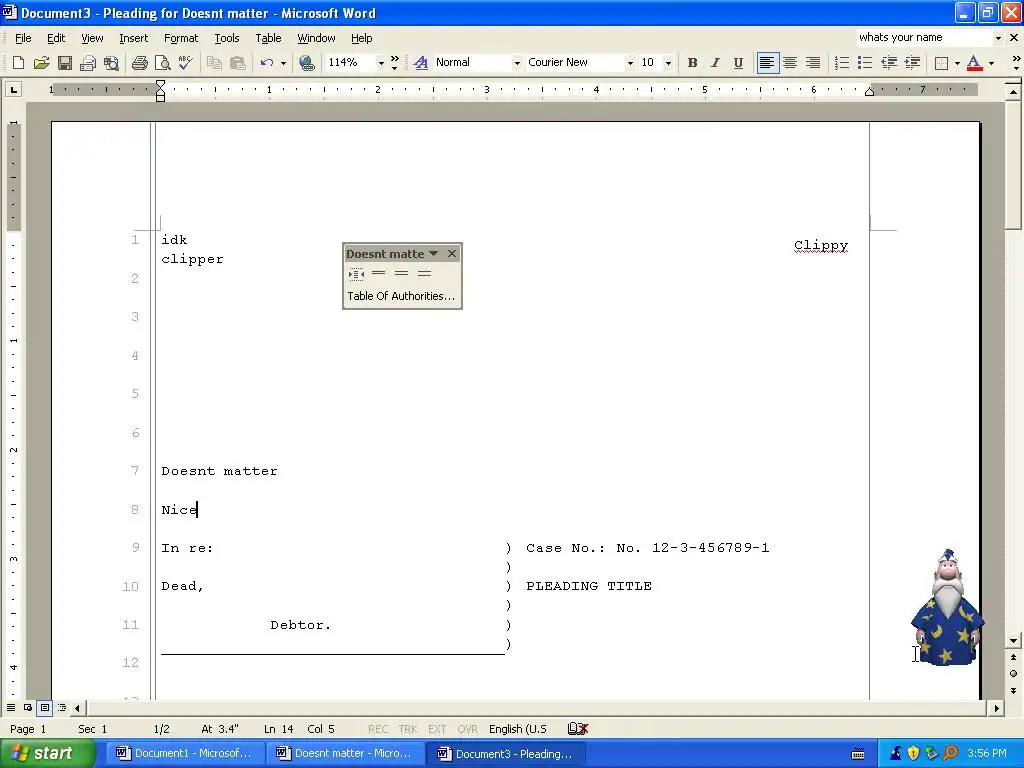Image resolution: width=1024 pixels, height=768 pixels.
Task: Switch to Normal view
Action: (x=10, y=707)
